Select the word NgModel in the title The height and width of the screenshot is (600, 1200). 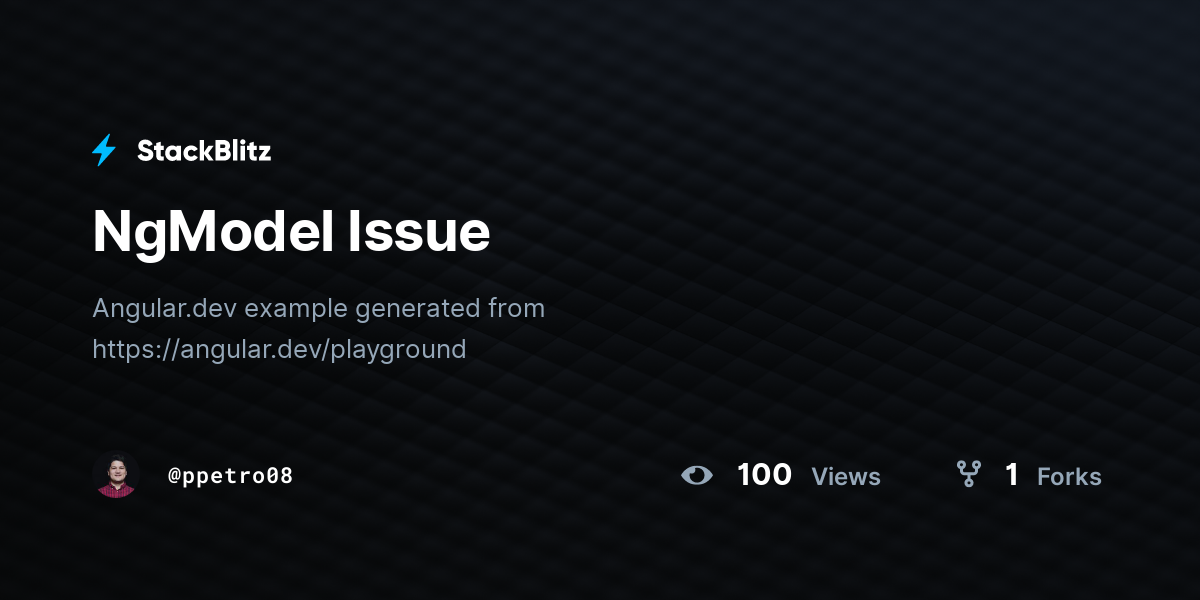213,232
